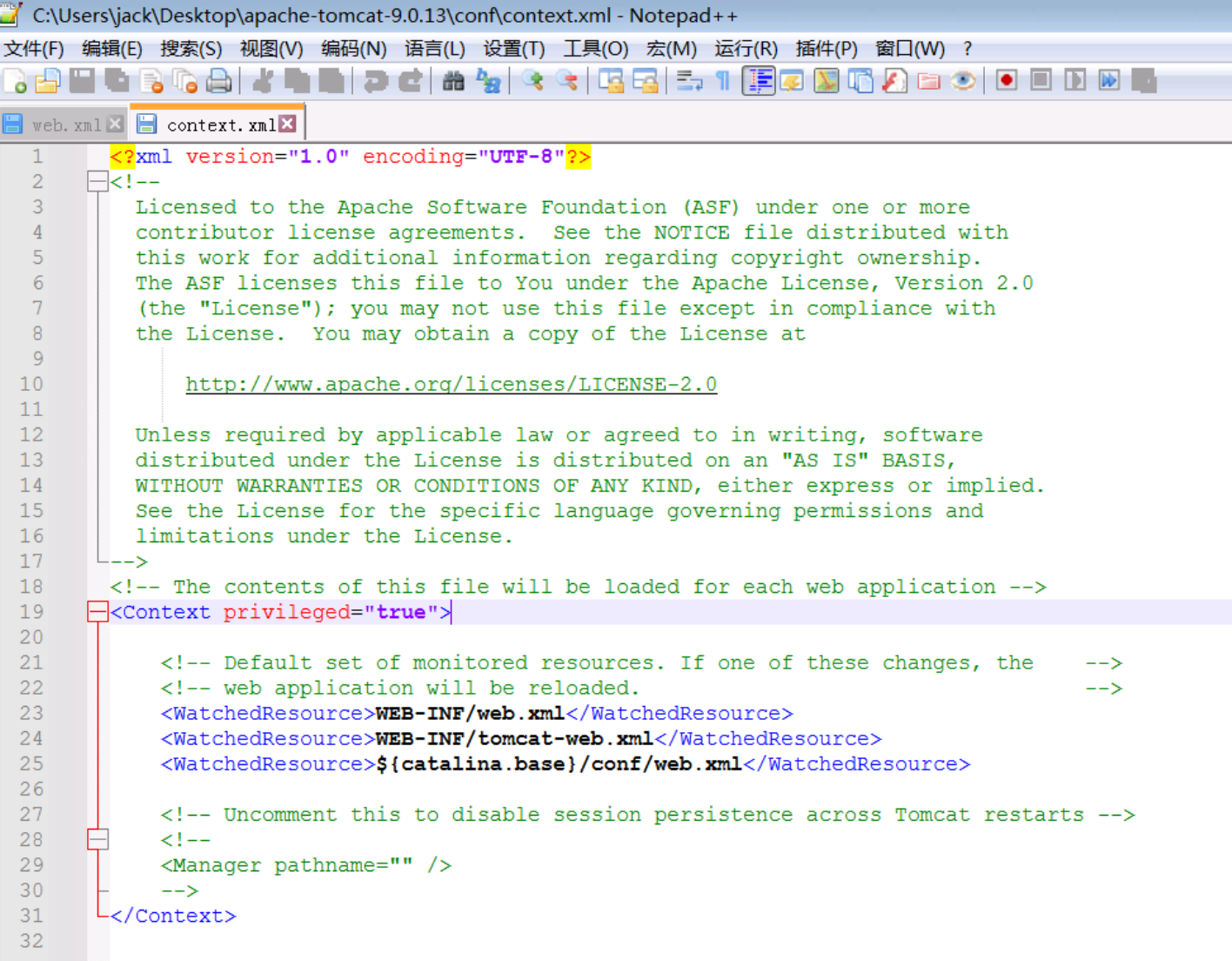Screen dimensions: 1232x961
Task: Create a new file from the toolbar
Action: (15, 81)
